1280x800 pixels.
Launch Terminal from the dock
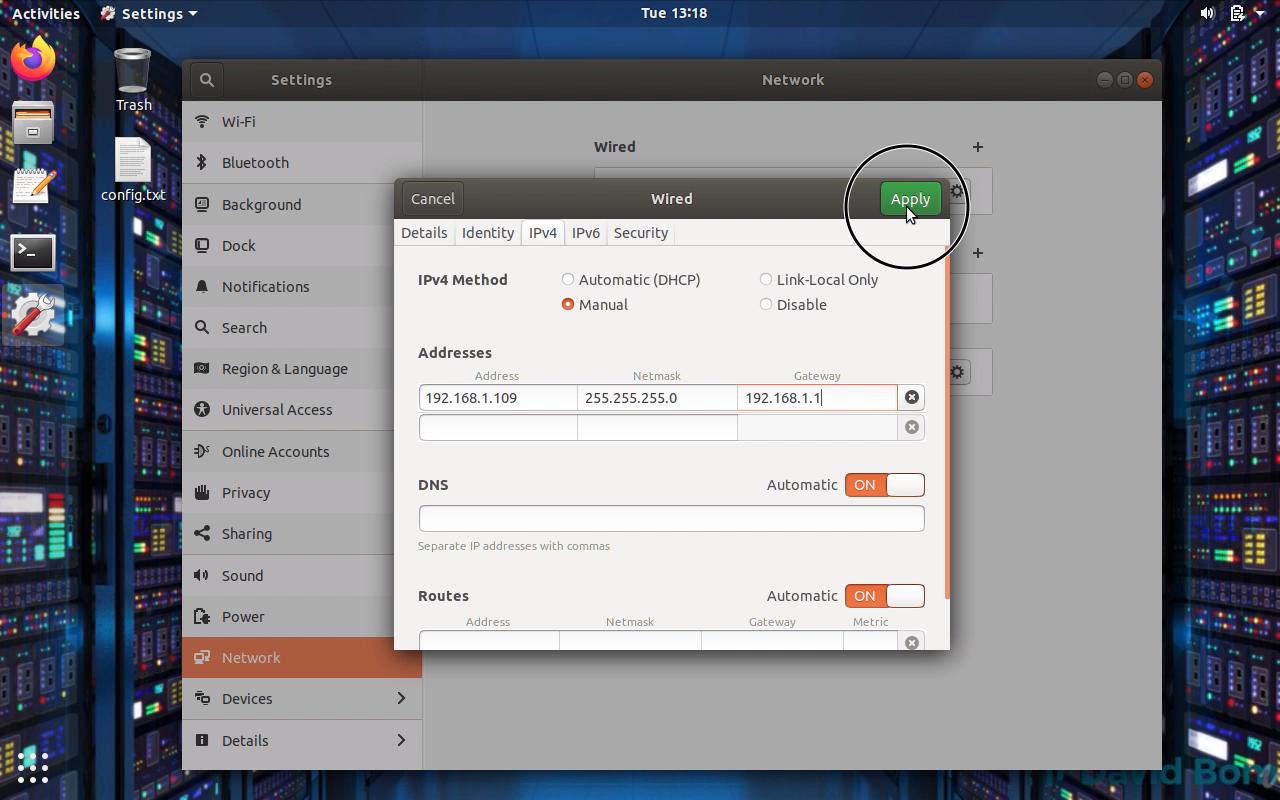33,252
